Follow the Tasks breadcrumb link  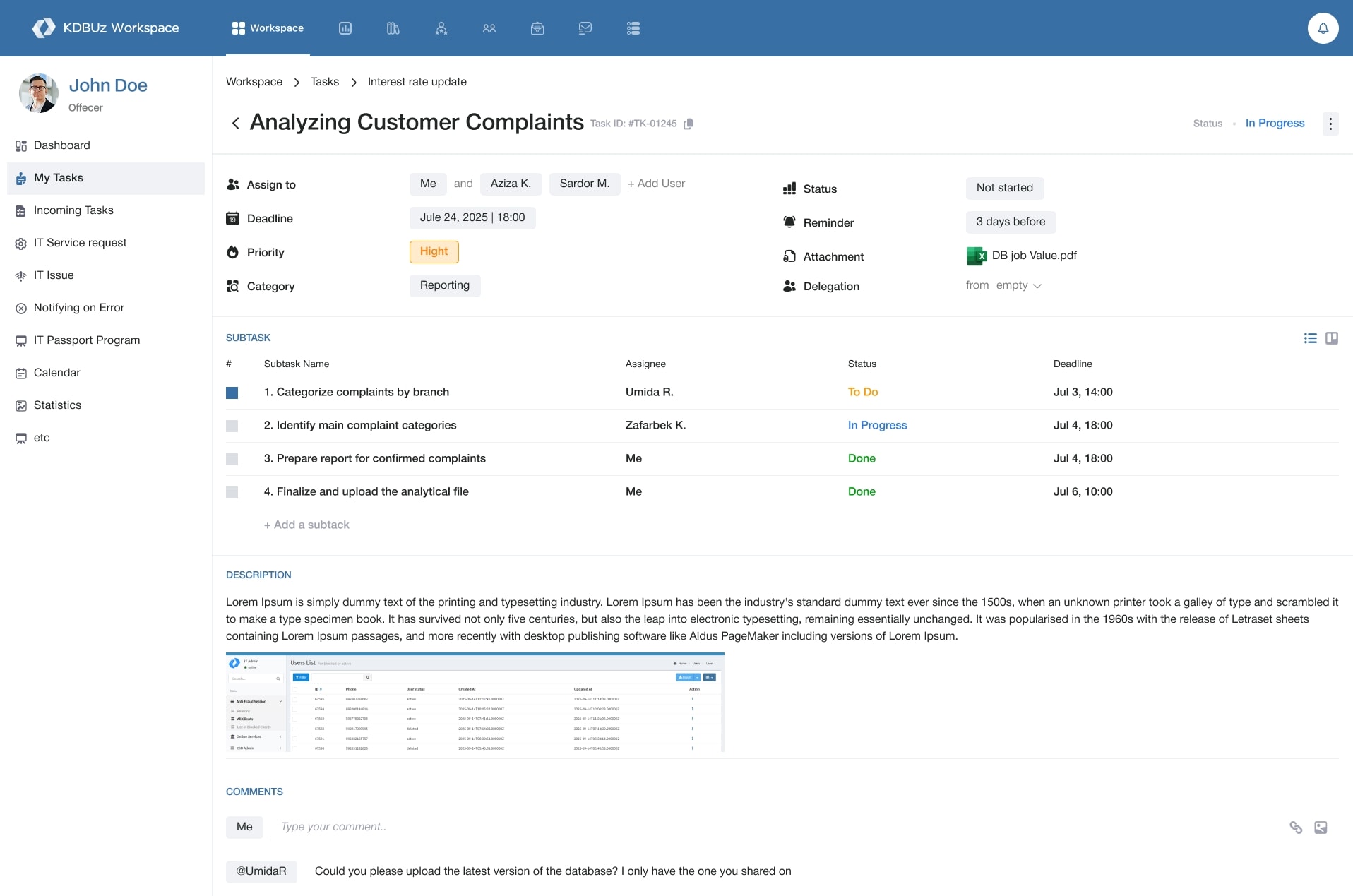click(x=325, y=82)
